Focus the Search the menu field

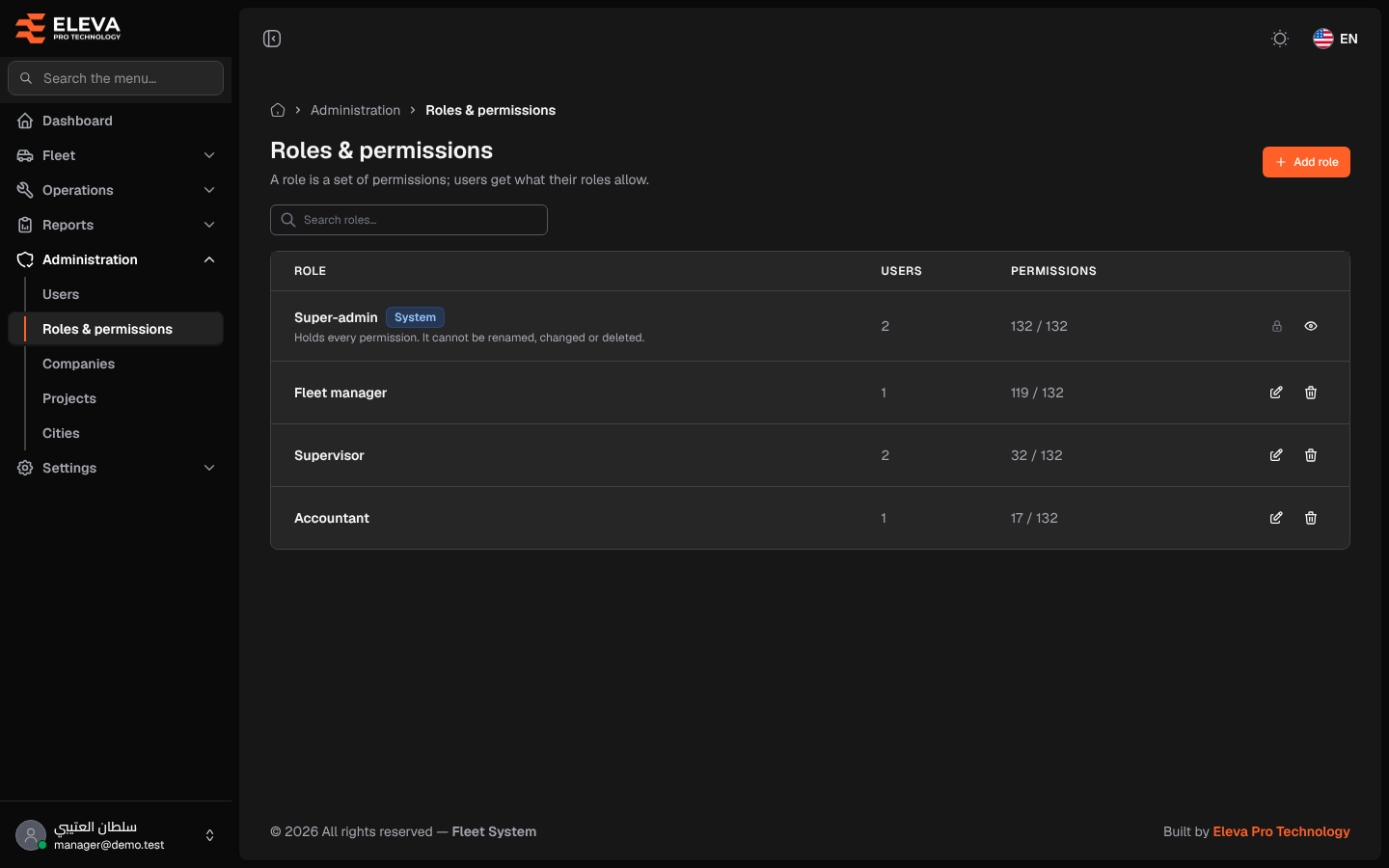point(116,78)
